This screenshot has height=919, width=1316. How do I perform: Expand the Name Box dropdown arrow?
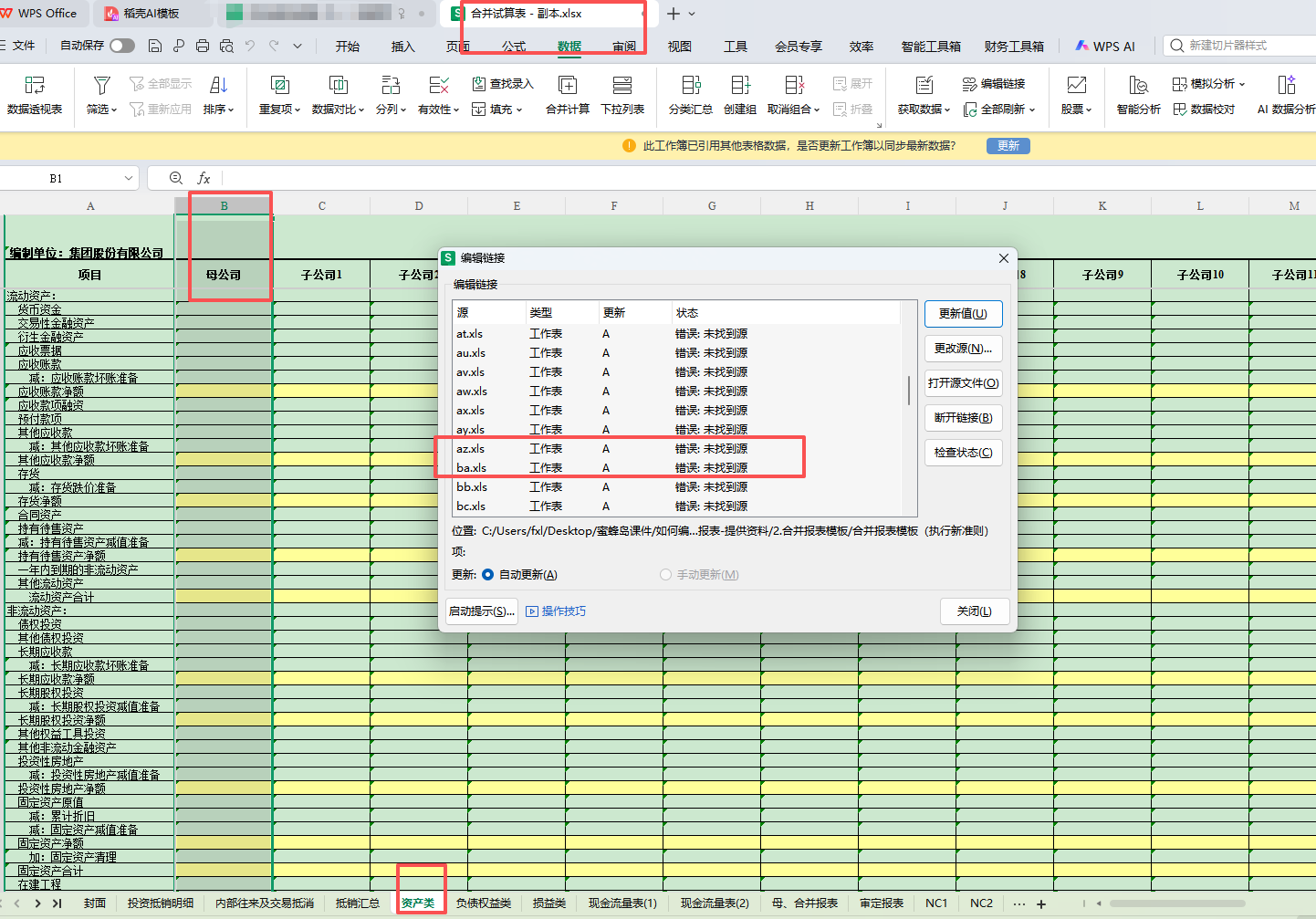click(x=128, y=179)
